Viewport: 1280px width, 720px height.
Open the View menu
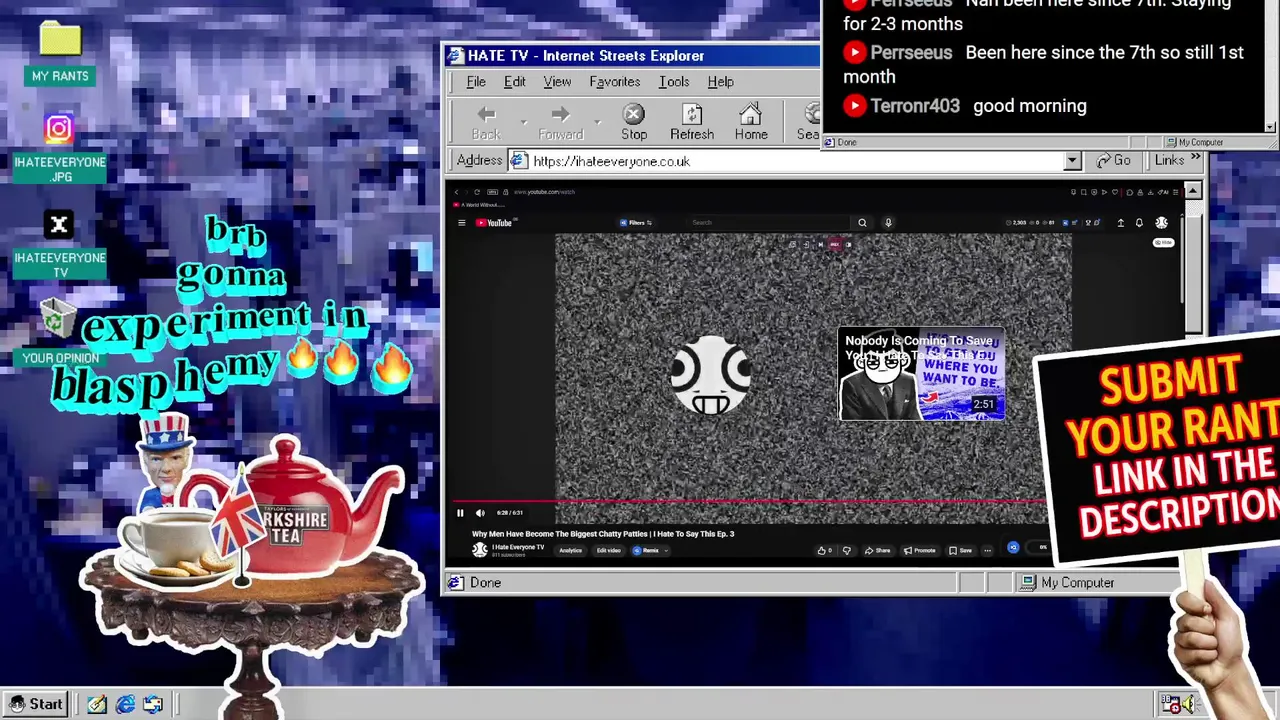point(557,82)
